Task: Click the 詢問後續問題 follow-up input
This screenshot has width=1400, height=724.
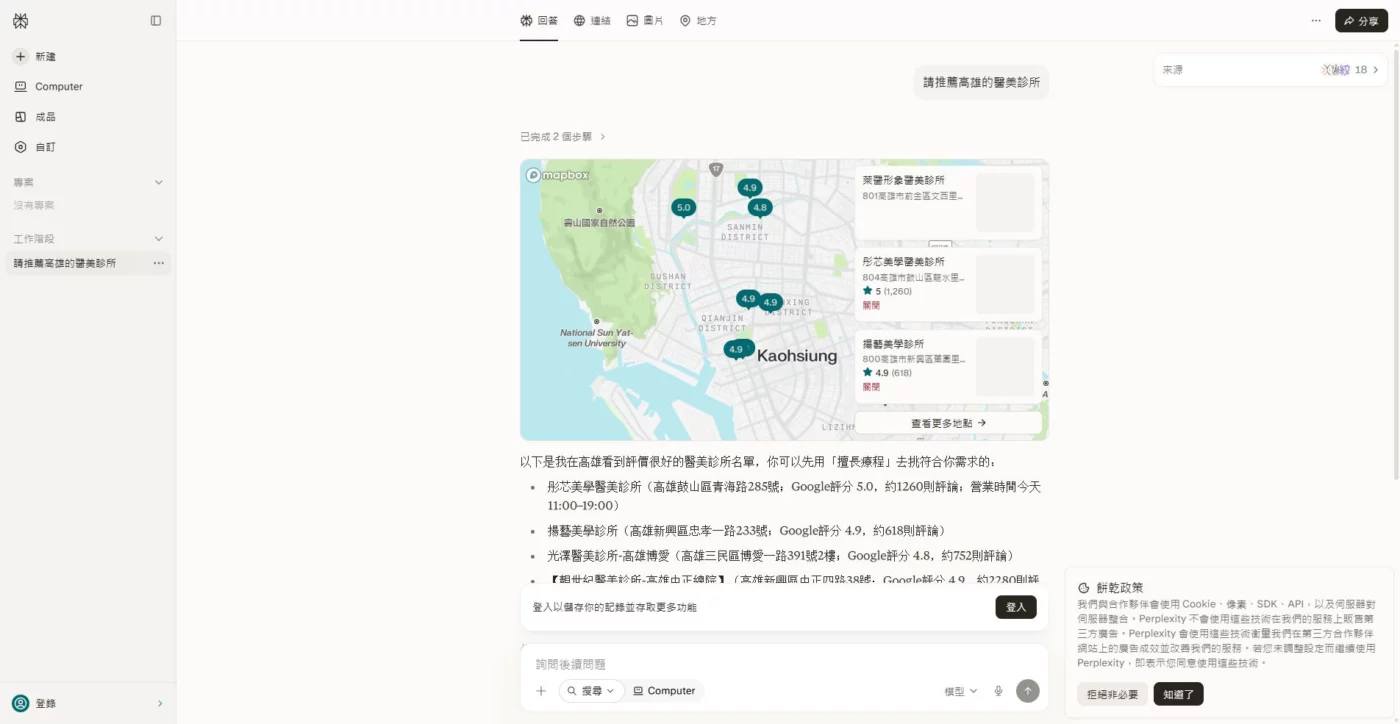Action: point(785,664)
